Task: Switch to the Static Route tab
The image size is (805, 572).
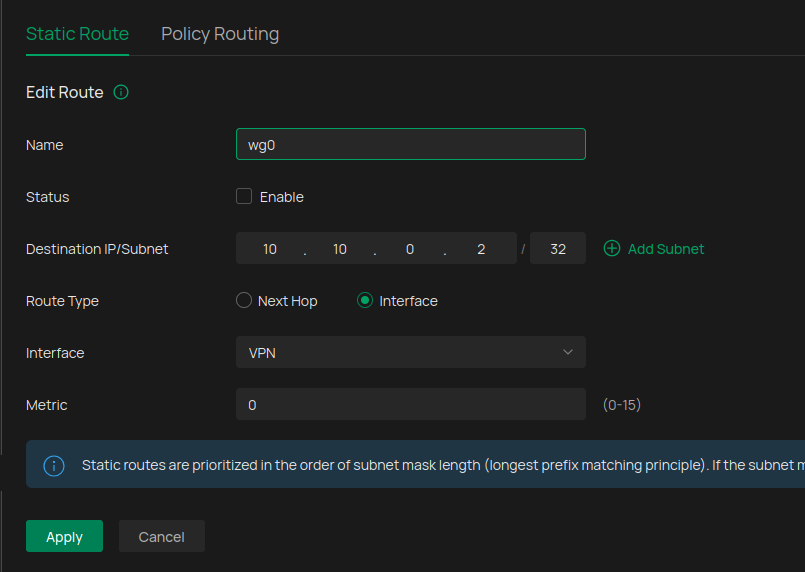Action: click(78, 34)
